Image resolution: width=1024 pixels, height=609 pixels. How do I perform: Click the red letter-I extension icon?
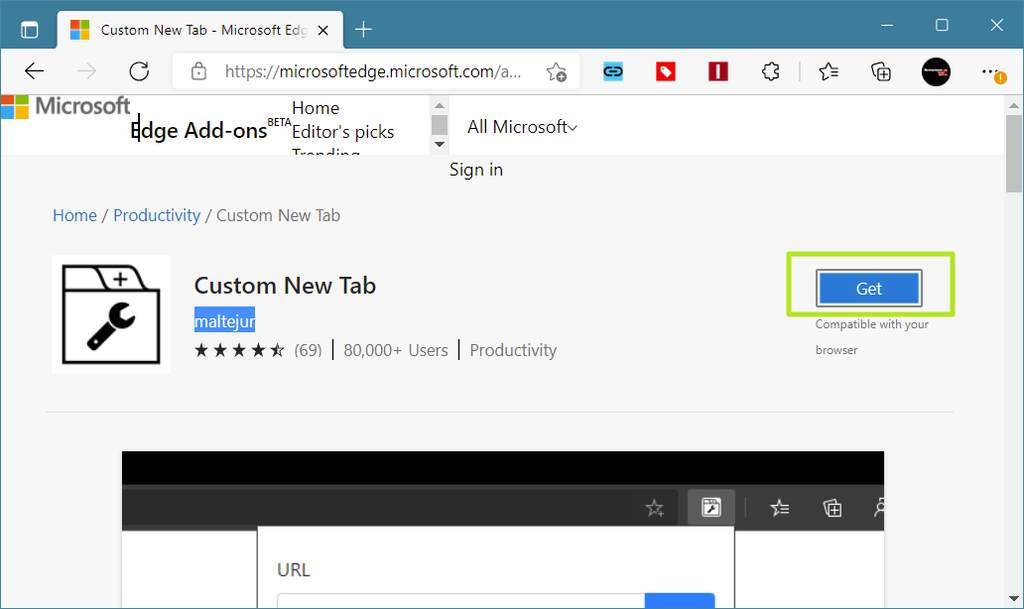point(717,71)
